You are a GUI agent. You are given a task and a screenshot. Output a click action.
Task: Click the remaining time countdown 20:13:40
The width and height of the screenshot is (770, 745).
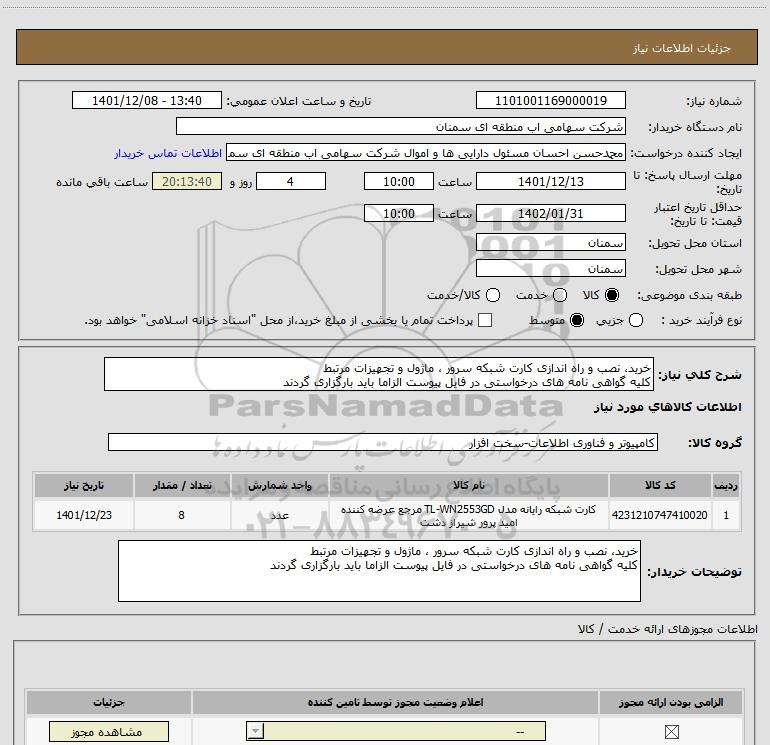pyautogui.click(x=187, y=181)
